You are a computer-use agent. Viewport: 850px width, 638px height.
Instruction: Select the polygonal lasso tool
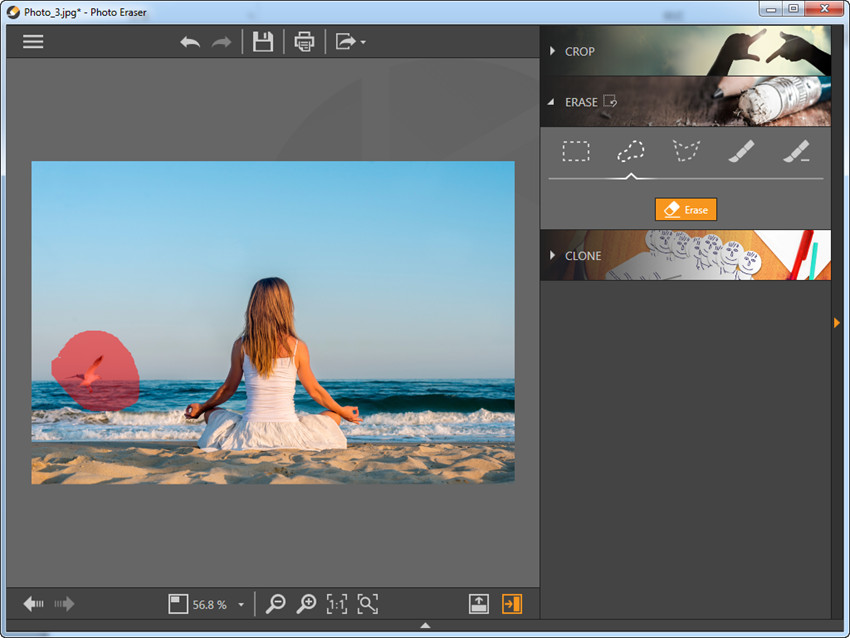(686, 151)
